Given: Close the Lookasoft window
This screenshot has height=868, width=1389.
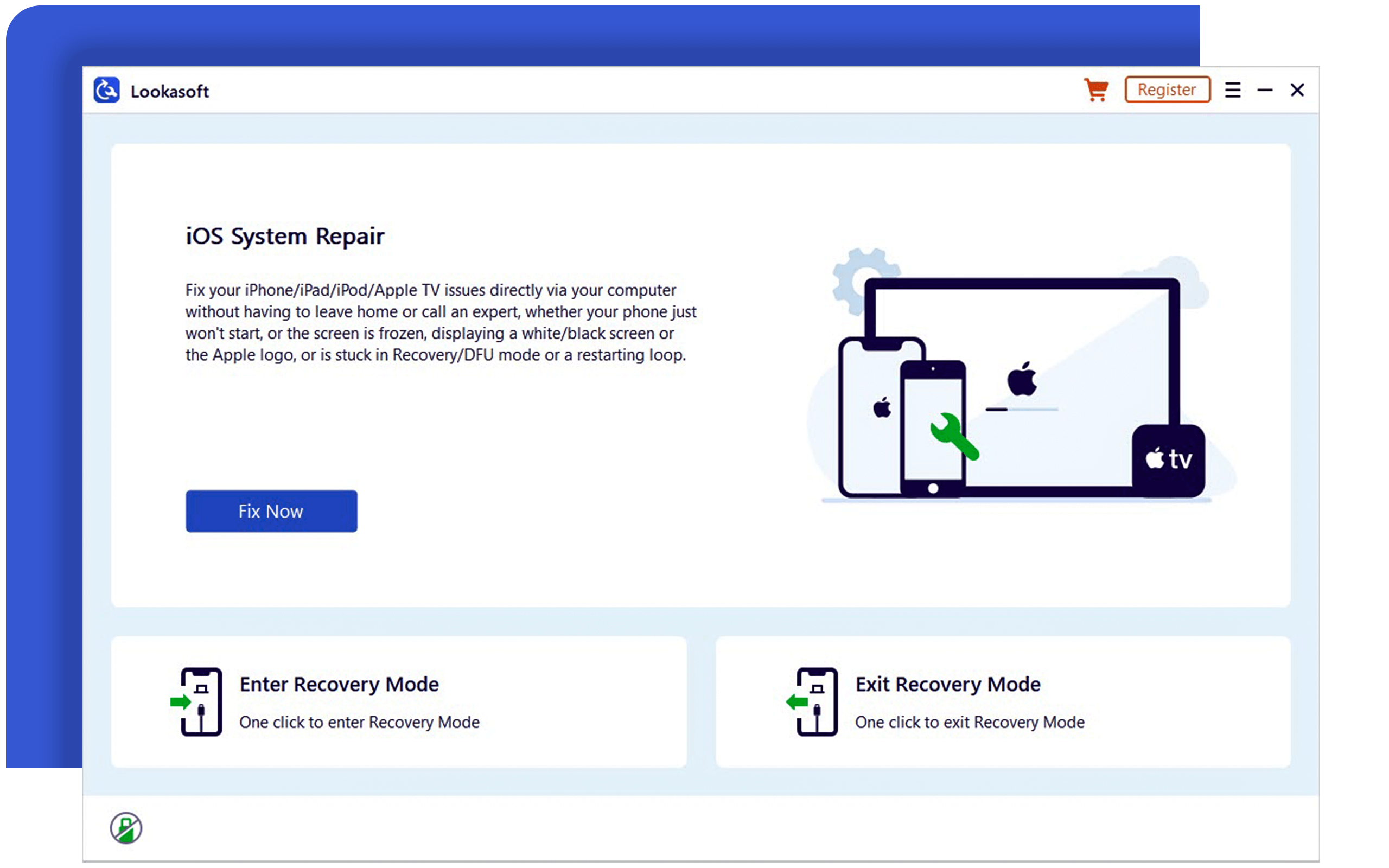Looking at the screenshot, I should point(1297,90).
